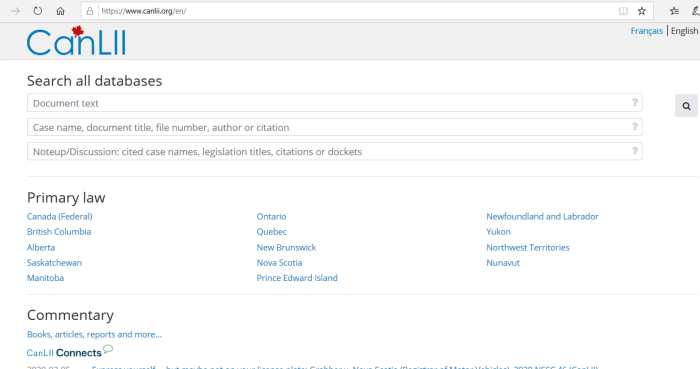Open Newfoundland and Labrador primary law
Image resolution: width=700 pixels, height=369 pixels.
[542, 216]
